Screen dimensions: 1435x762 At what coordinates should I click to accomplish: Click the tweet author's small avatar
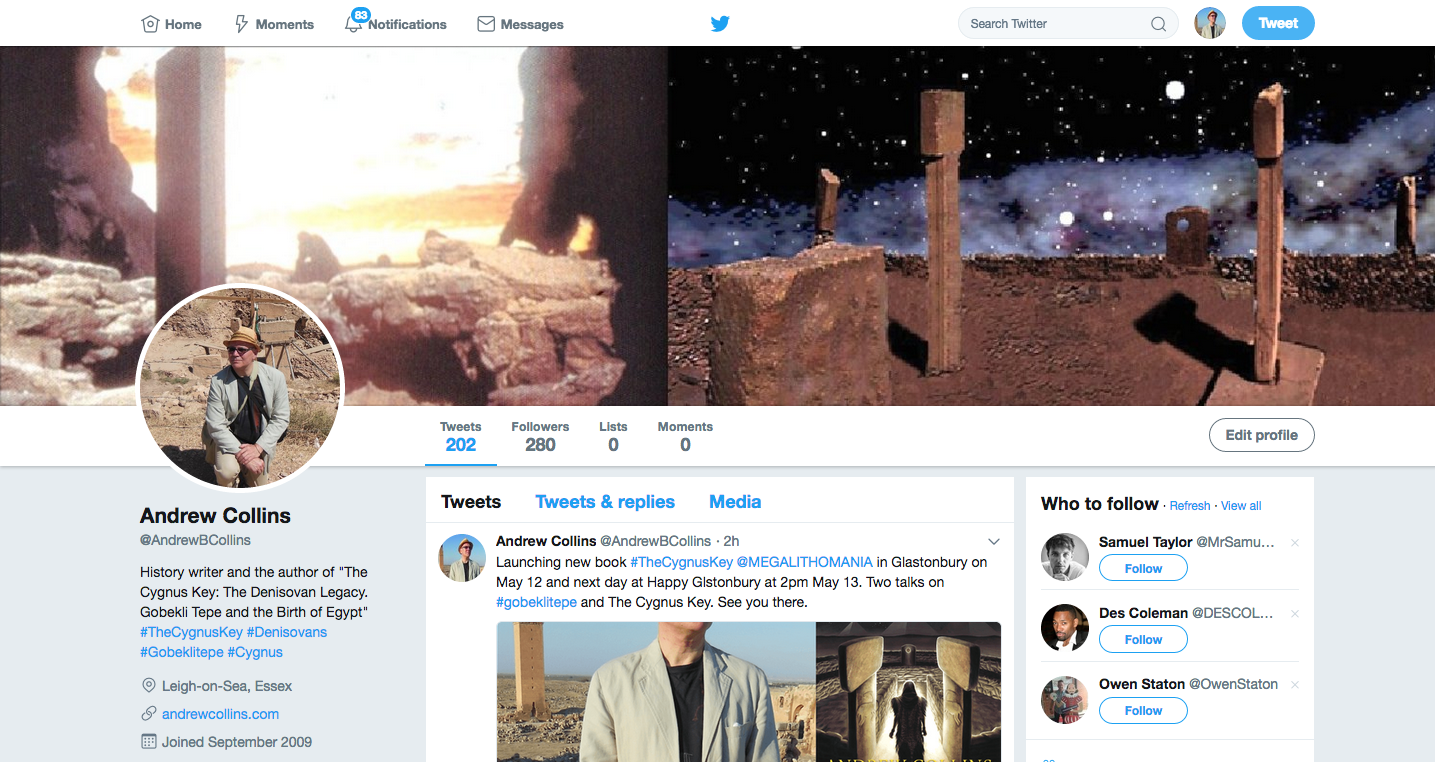(x=462, y=558)
